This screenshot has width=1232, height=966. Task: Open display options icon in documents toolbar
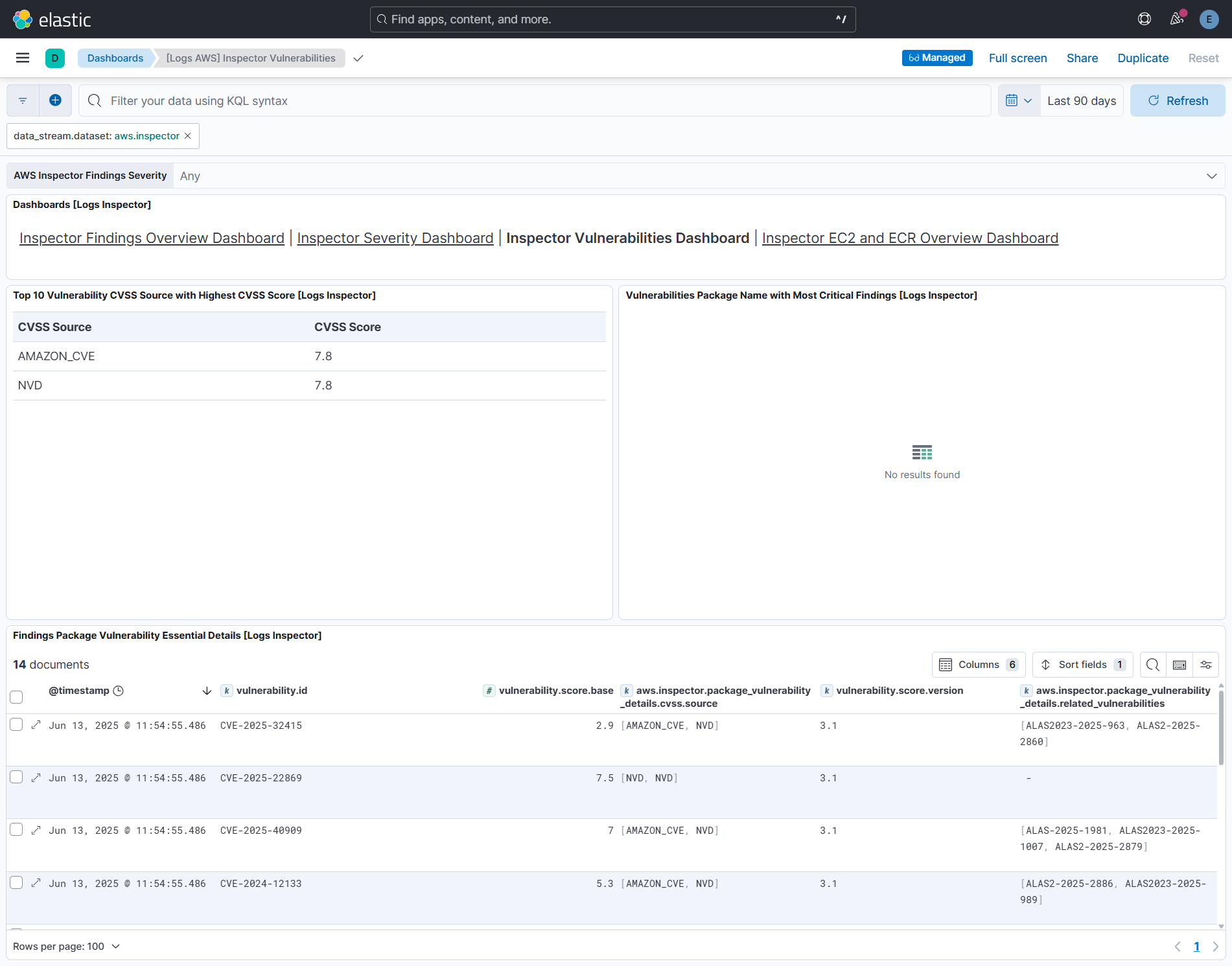1206,664
